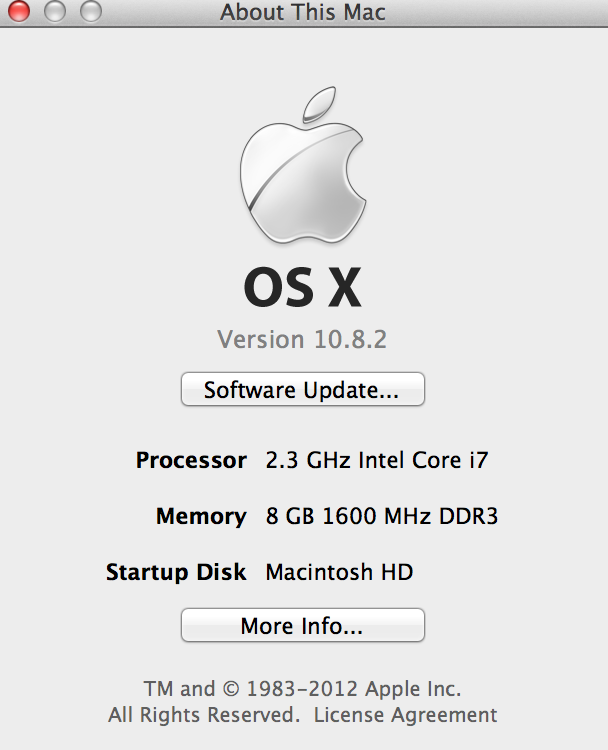Image resolution: width=608 pixels, height=750 pixels.
Task: Click the large OS X heading
Action: 302,289
